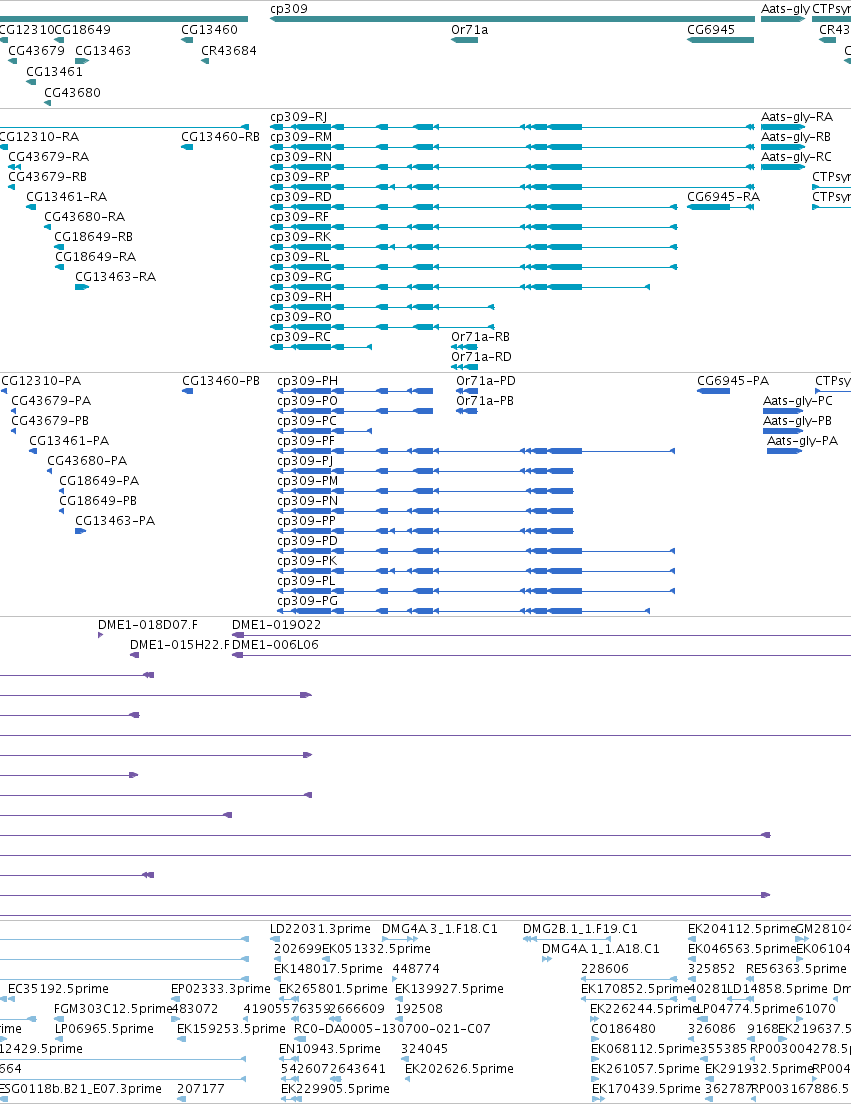The image size is (851, 1104).
Task: Select transcript CG43679-RB
Action: pyautogui.click(x=48, y=177)
